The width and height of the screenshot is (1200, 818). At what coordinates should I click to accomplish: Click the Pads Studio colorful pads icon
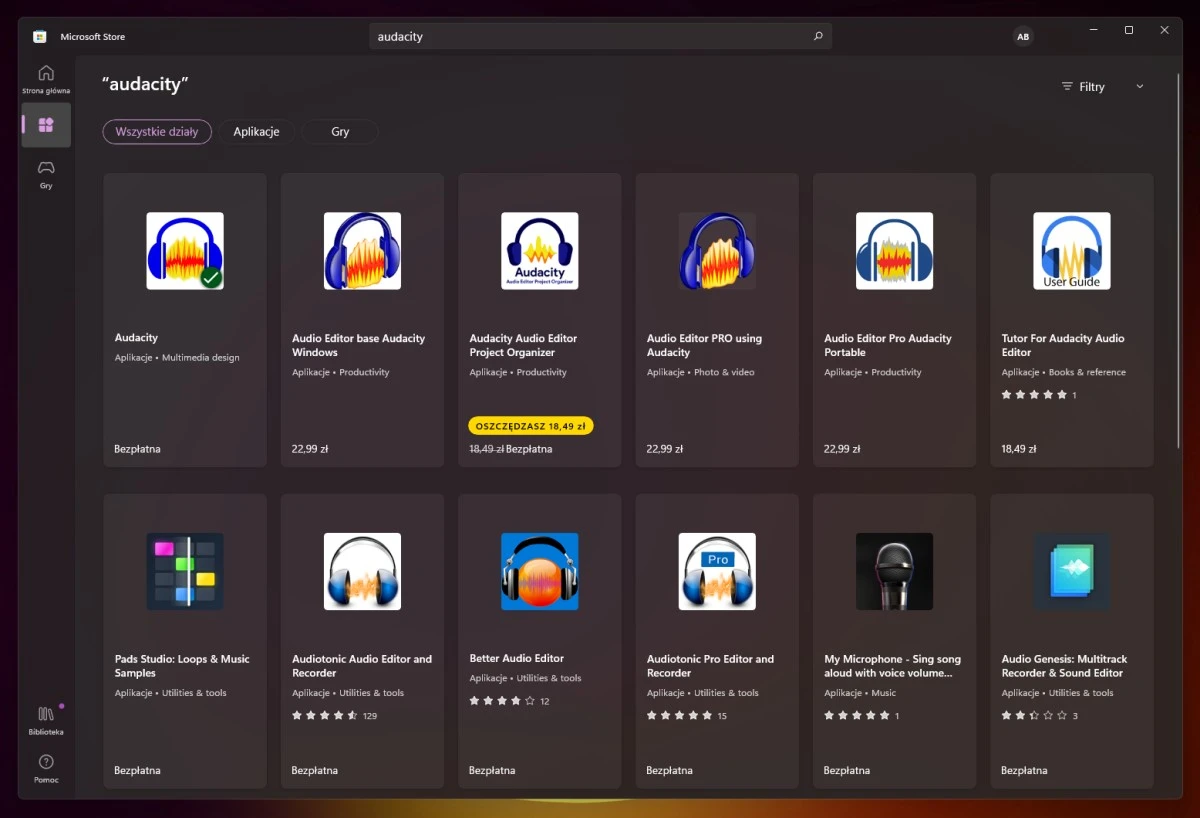point(185,571)
